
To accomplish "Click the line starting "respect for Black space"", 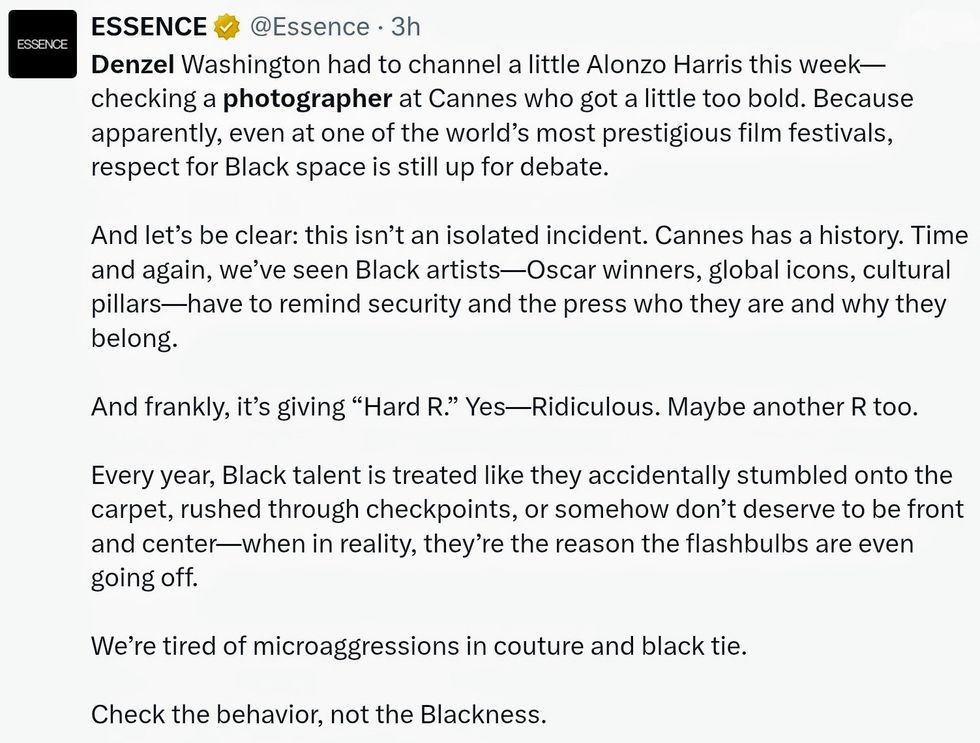I will tap(349, 166).
